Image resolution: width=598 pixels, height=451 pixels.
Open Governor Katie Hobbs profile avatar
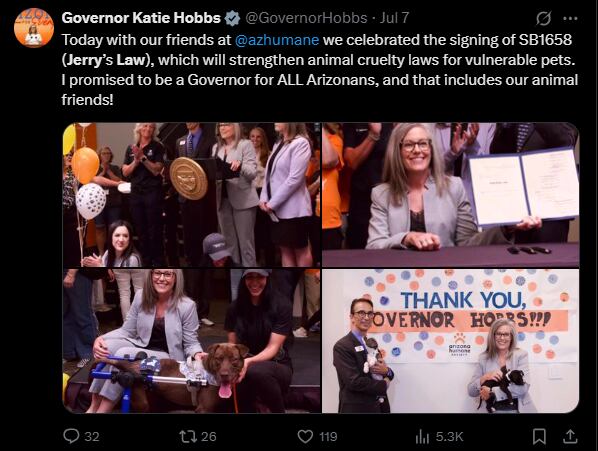pyautogui.click(x=34, y=27)
